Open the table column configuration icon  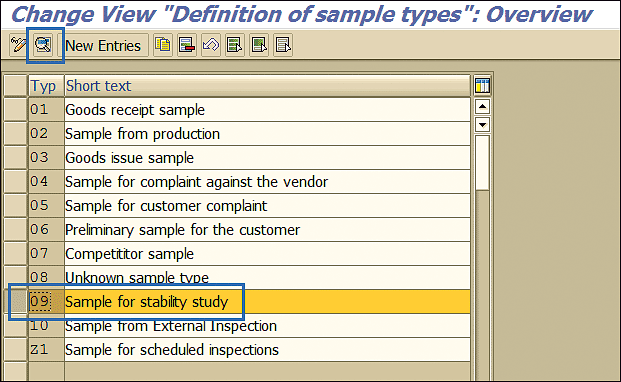coord(482,86)
